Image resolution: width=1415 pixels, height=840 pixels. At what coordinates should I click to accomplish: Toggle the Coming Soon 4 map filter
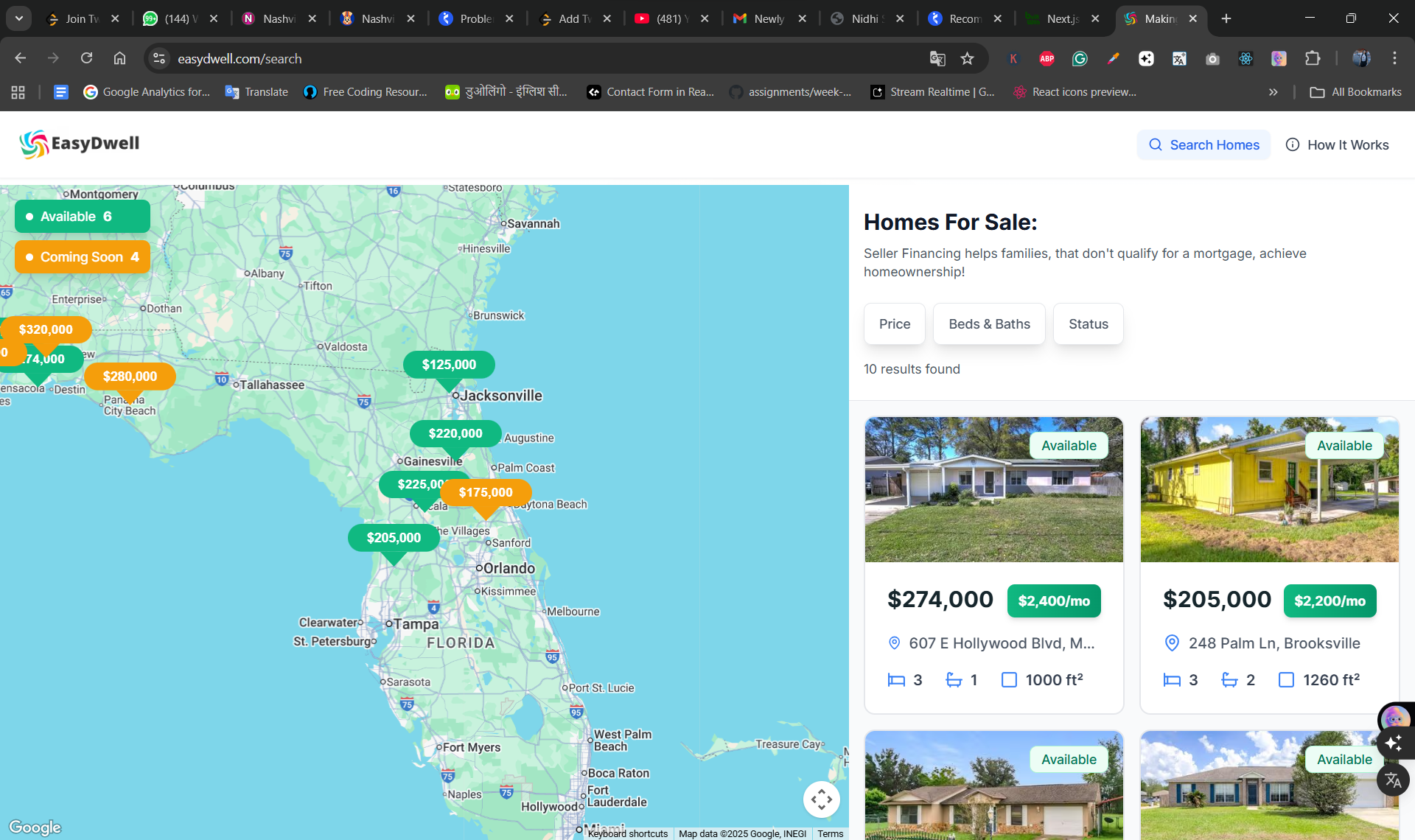tap(82, 257)
